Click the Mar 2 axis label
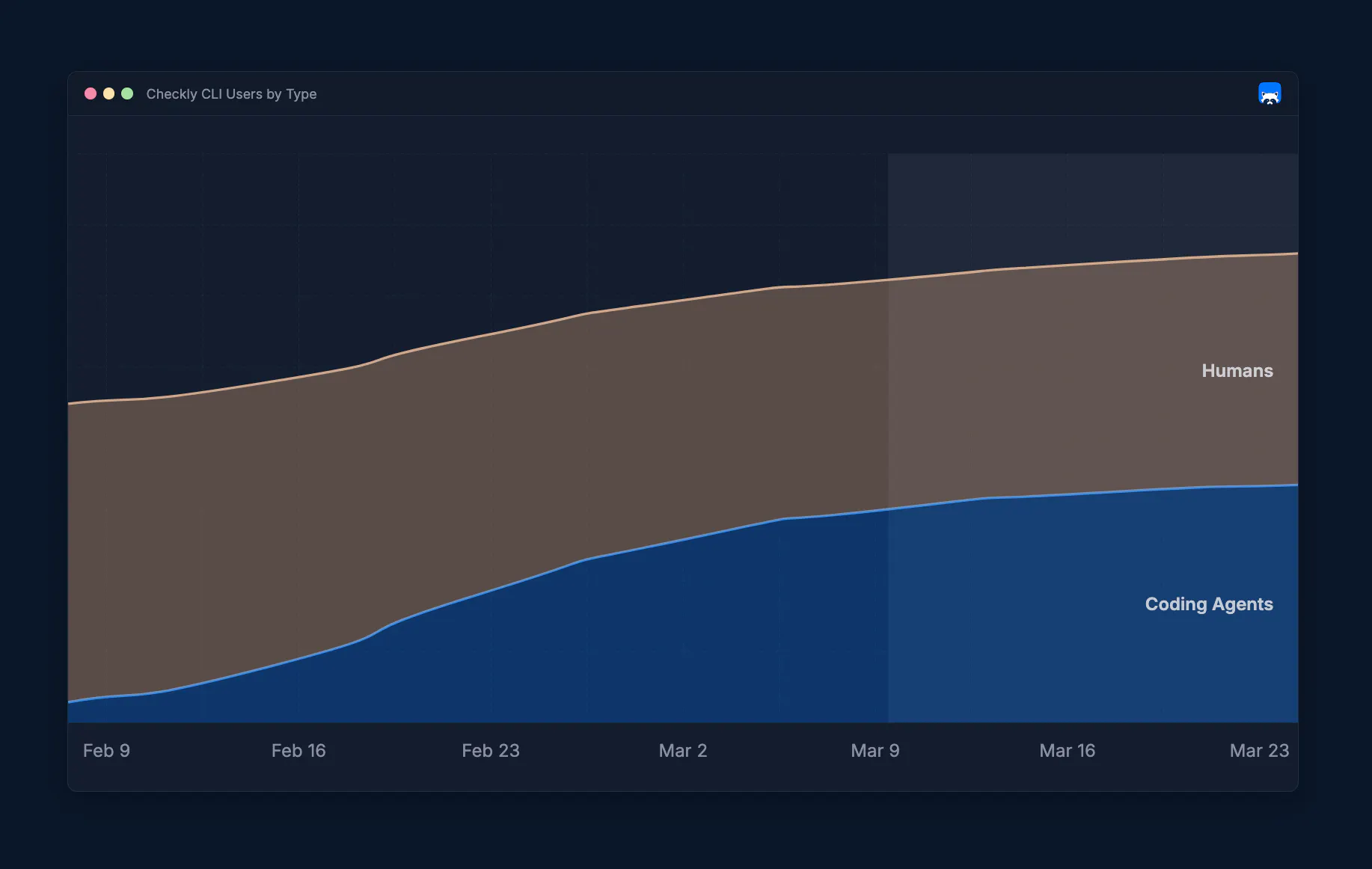1372x869 pixels. 682,750
